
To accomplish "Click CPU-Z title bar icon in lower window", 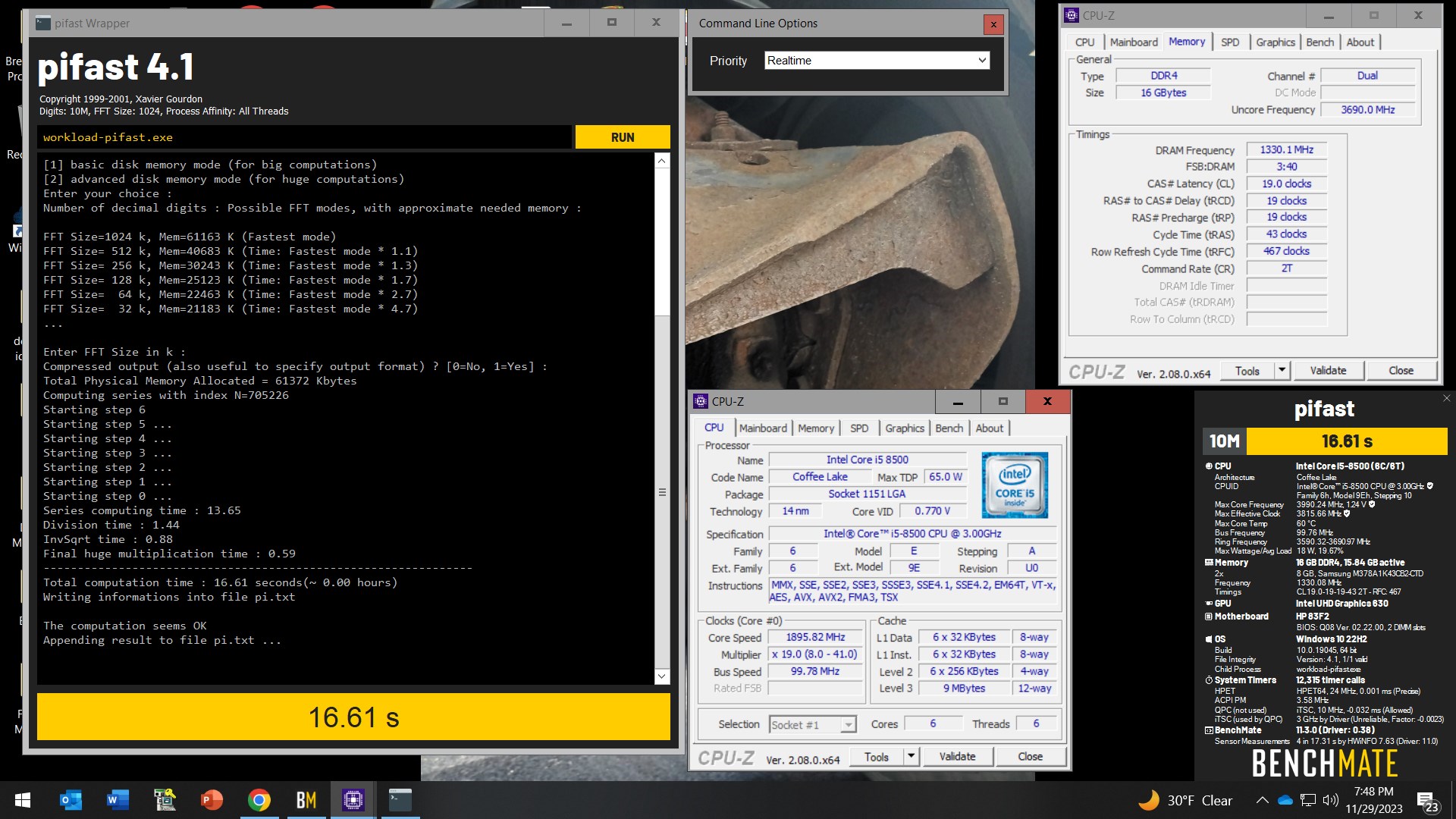I will pos(701,402).
